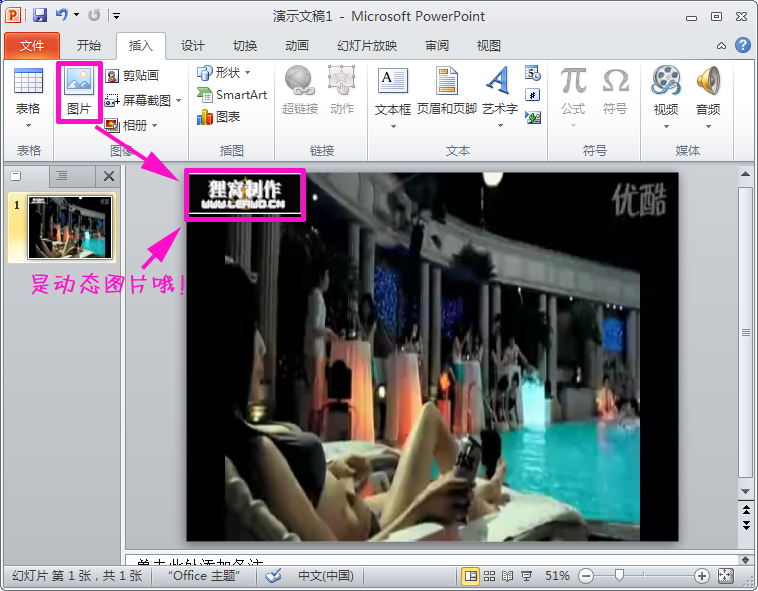This screenshot has width=758, height=591.
Task: Open 相册 photo album
Action: click(x=126, y=126)
